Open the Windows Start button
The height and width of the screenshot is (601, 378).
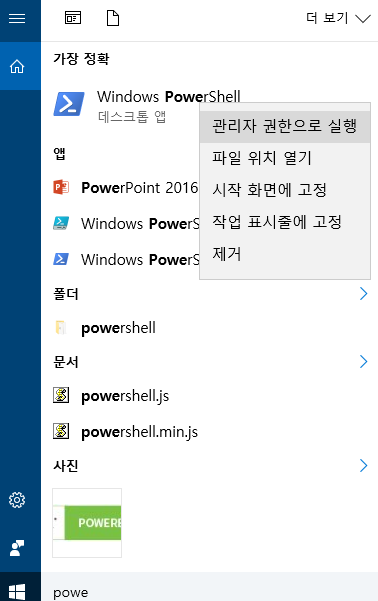[x=17, y=592]
